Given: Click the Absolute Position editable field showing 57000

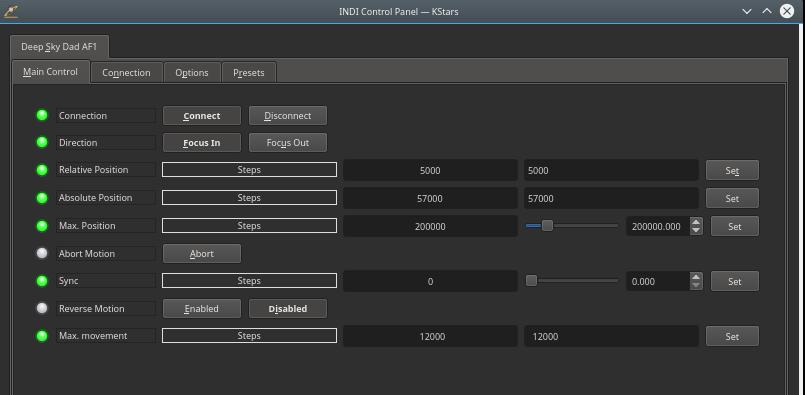Looking at the screenshot, I should coord(611,198).
